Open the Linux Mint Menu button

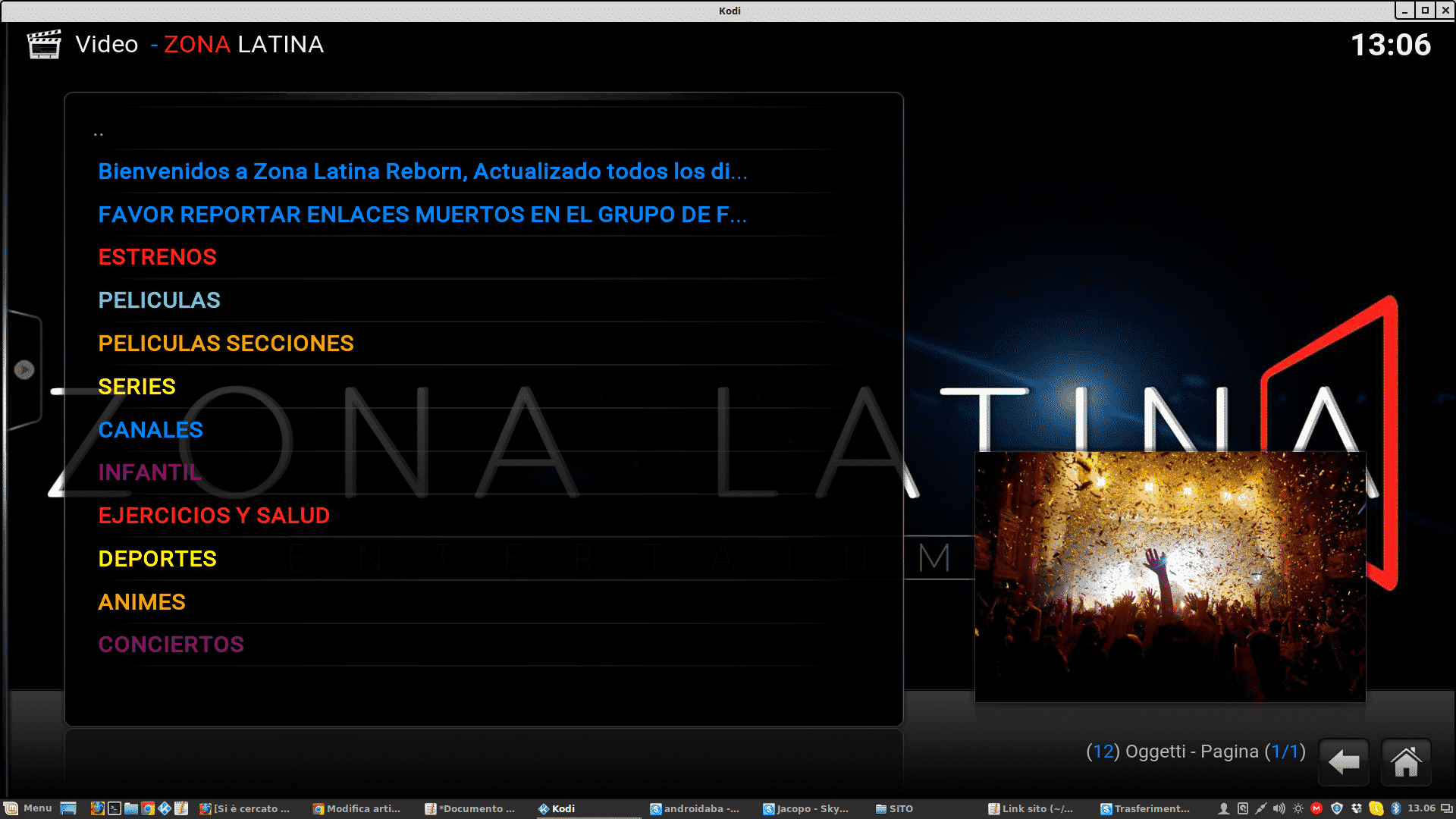(x=28, y=808)
